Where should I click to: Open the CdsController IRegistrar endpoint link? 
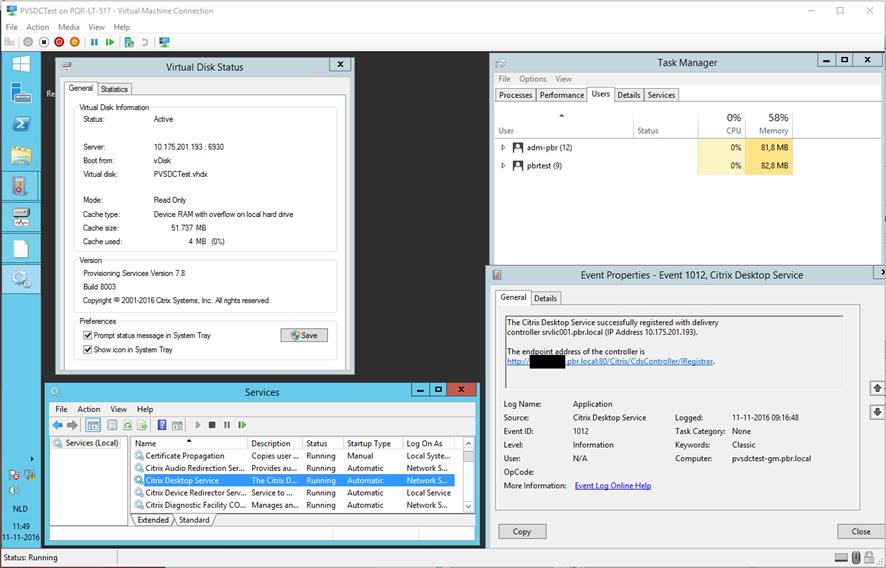pyautogui.click(x=610, y=361)
